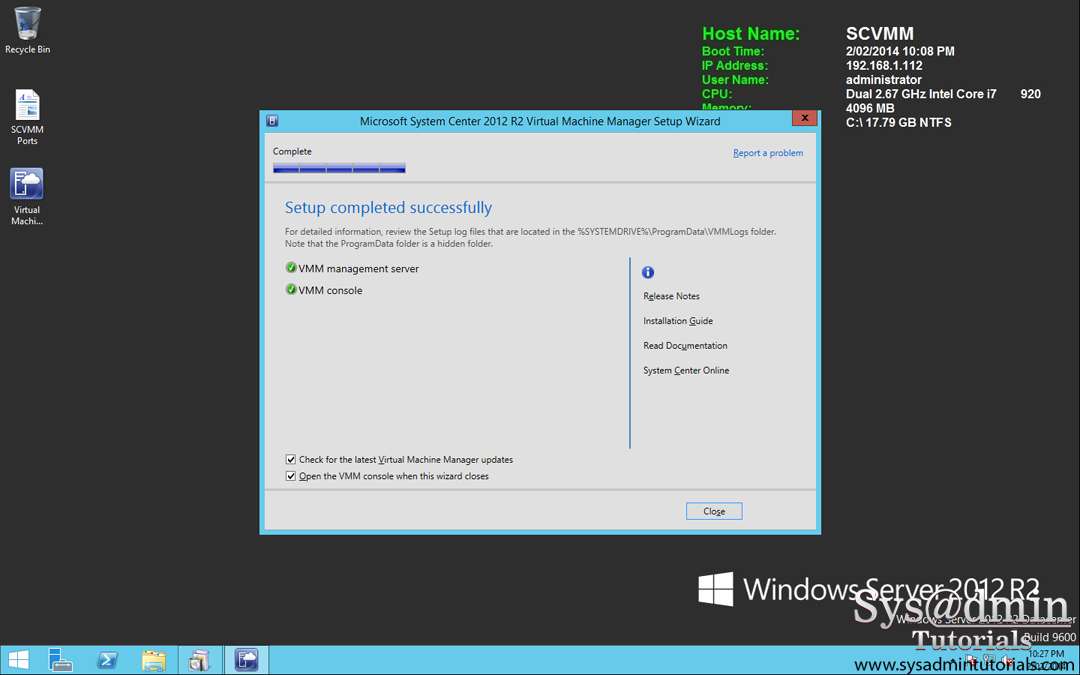Select the setup installer taskbar icon
The image size is (1080, 675).
click(200, 660)
